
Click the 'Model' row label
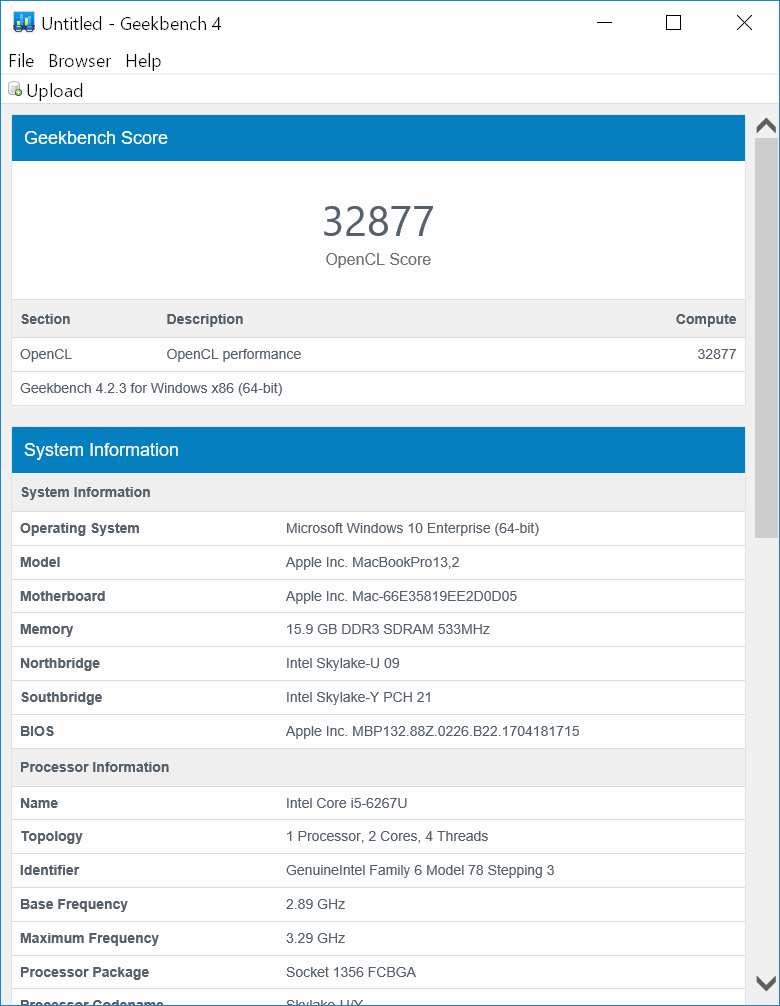point(40,562)
